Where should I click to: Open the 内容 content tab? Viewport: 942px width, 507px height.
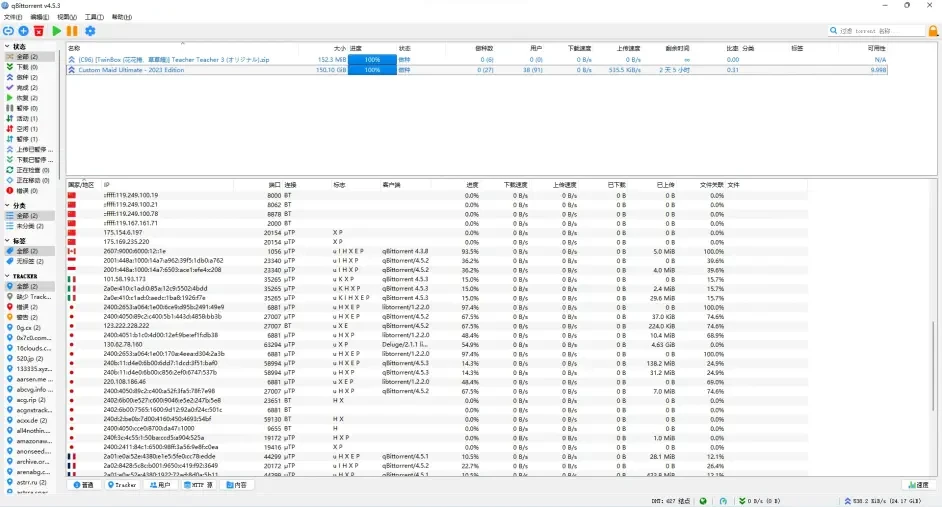237,485
